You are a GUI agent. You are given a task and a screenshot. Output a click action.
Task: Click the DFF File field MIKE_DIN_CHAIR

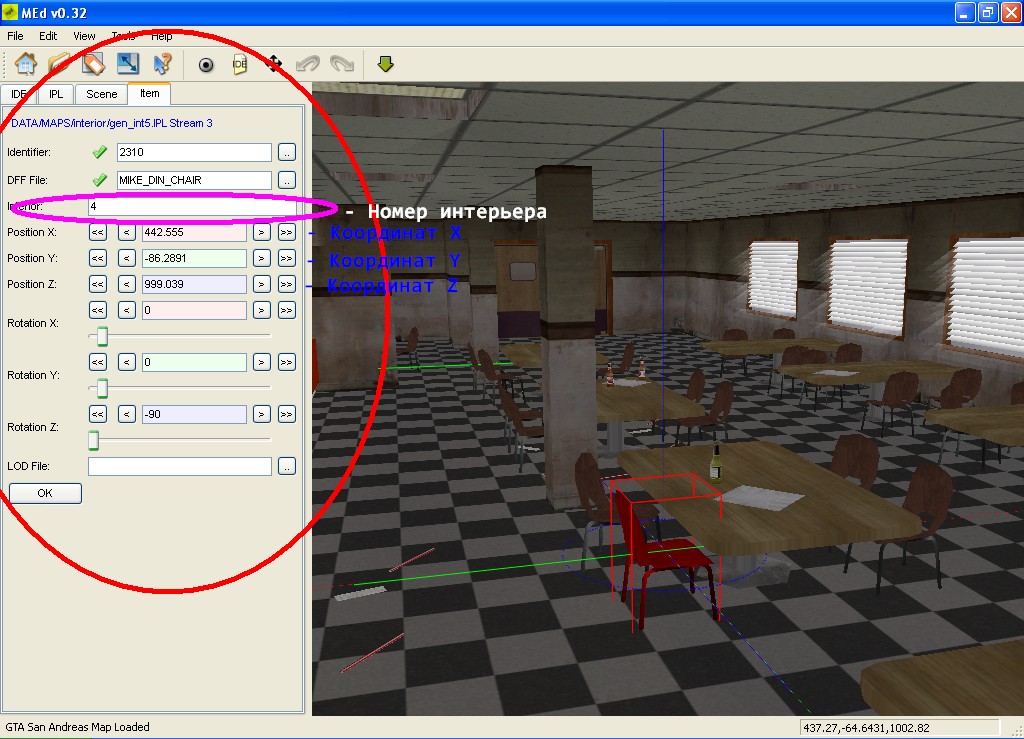pyautogui.click(x=194, y=180)
